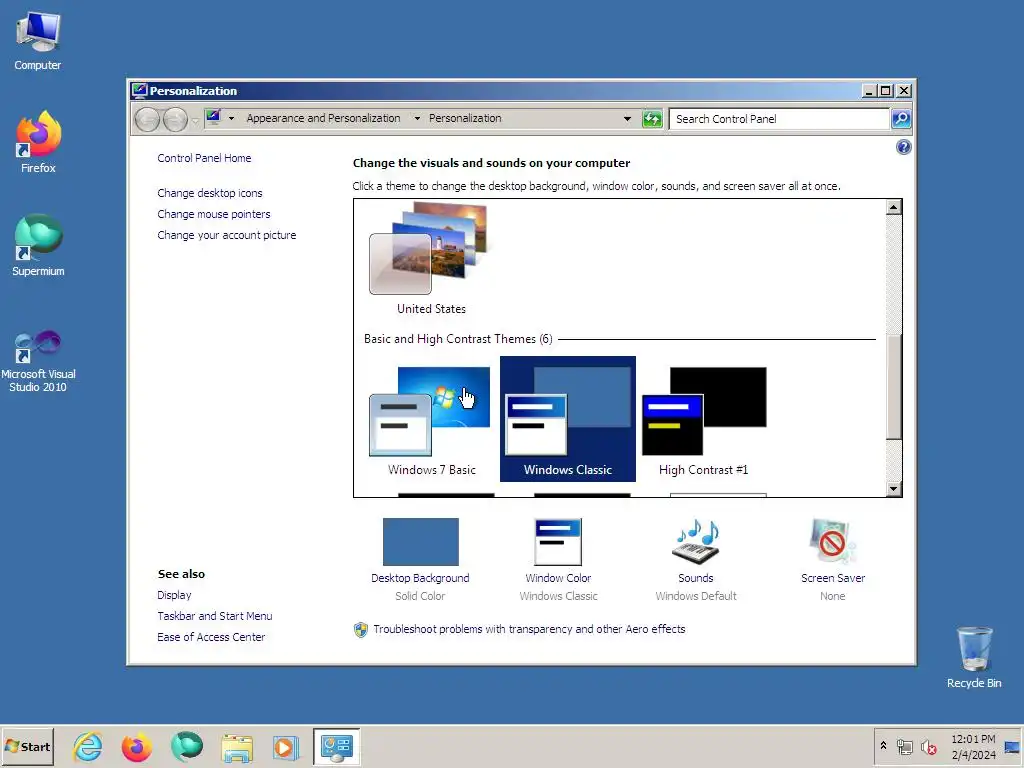Viewport: 1024px width, 768px height.
Task: Click Appearance and Personalization breadcrumb
Action: point(323,118)
